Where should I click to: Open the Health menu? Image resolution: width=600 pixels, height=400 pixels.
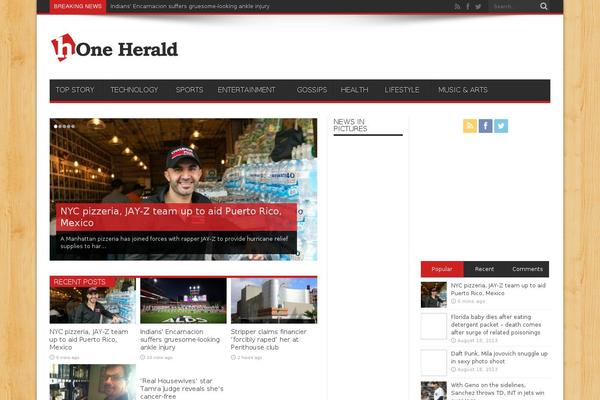[354, 90]
